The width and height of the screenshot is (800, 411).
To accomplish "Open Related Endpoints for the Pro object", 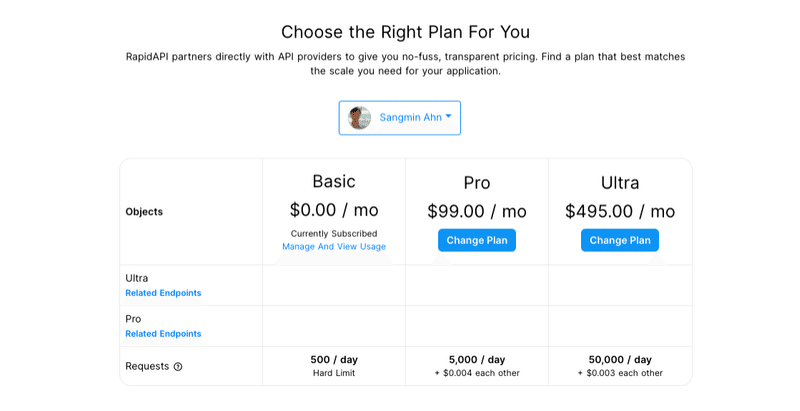I will (163, 333).
